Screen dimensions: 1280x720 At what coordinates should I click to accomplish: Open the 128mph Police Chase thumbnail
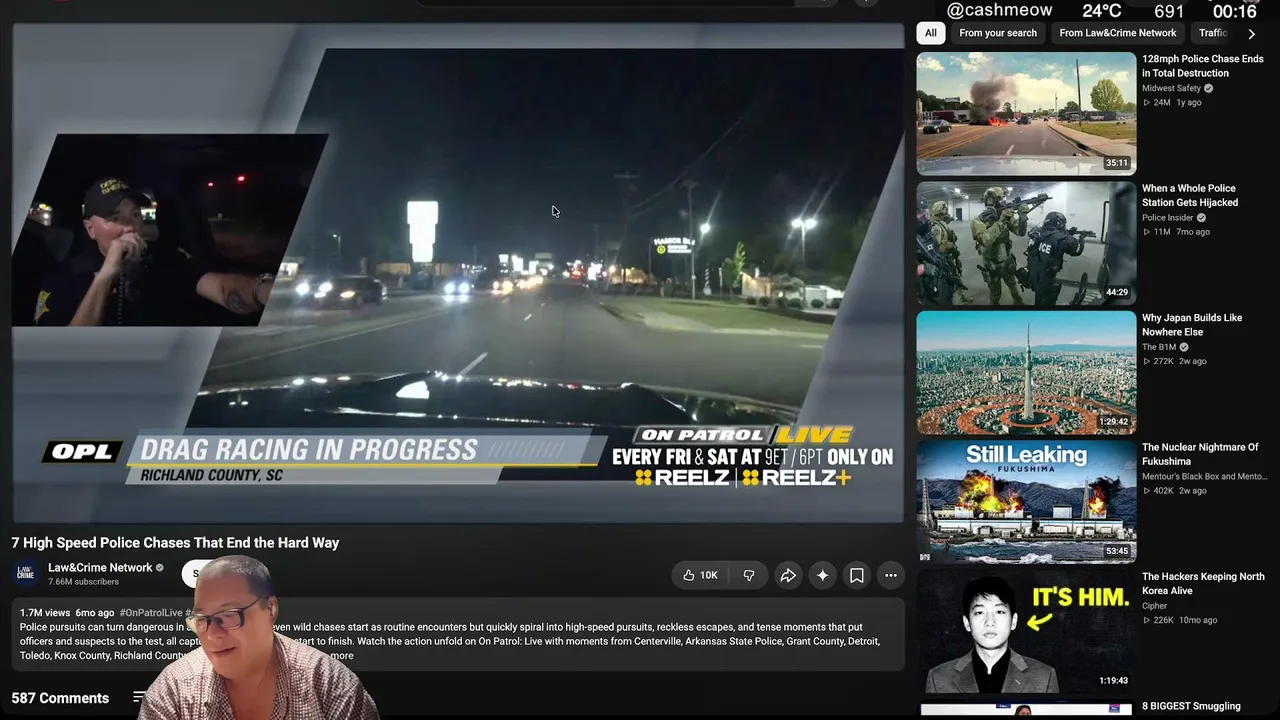click(x=1026, y=114)
